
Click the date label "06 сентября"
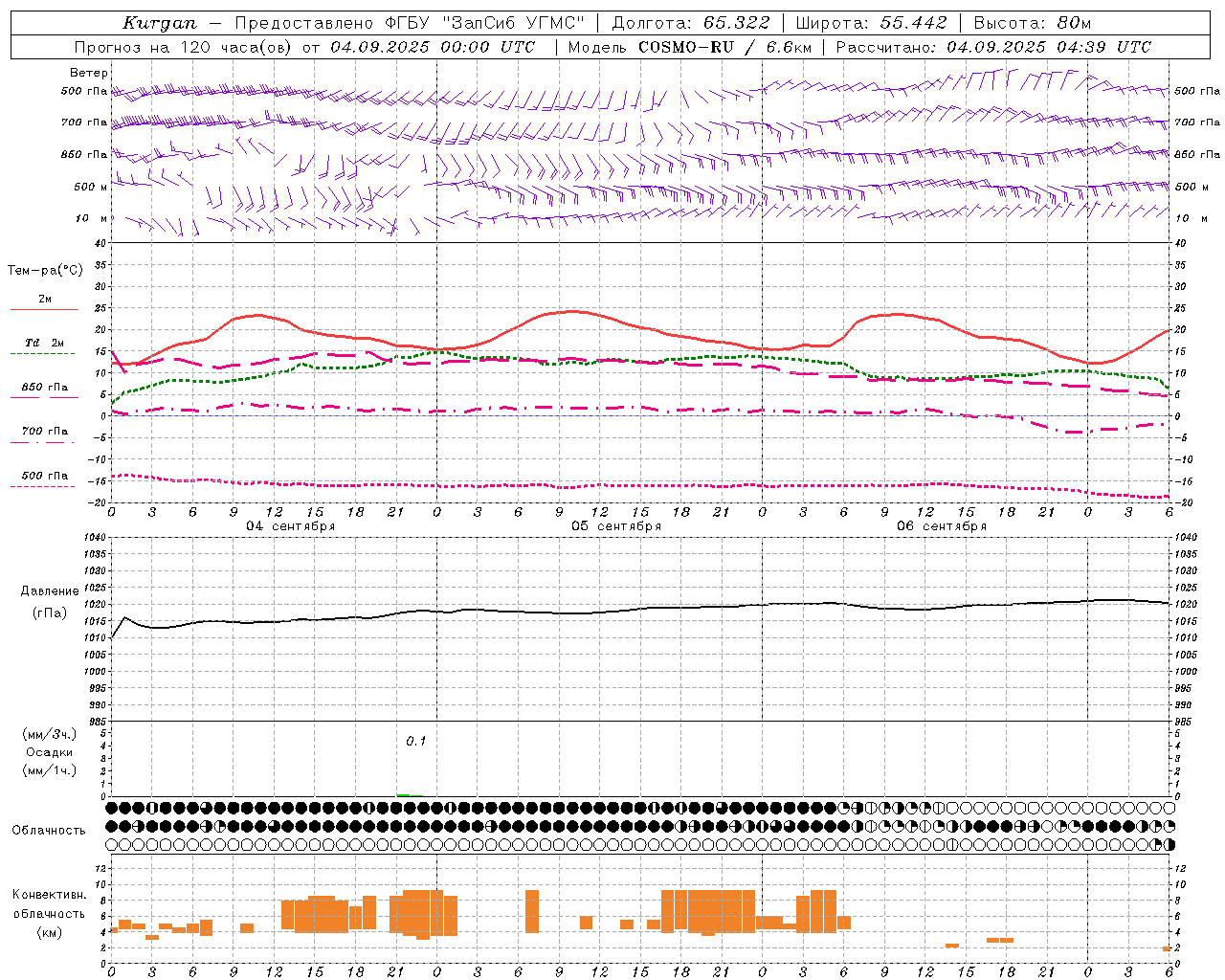click(x=942, y=525)
